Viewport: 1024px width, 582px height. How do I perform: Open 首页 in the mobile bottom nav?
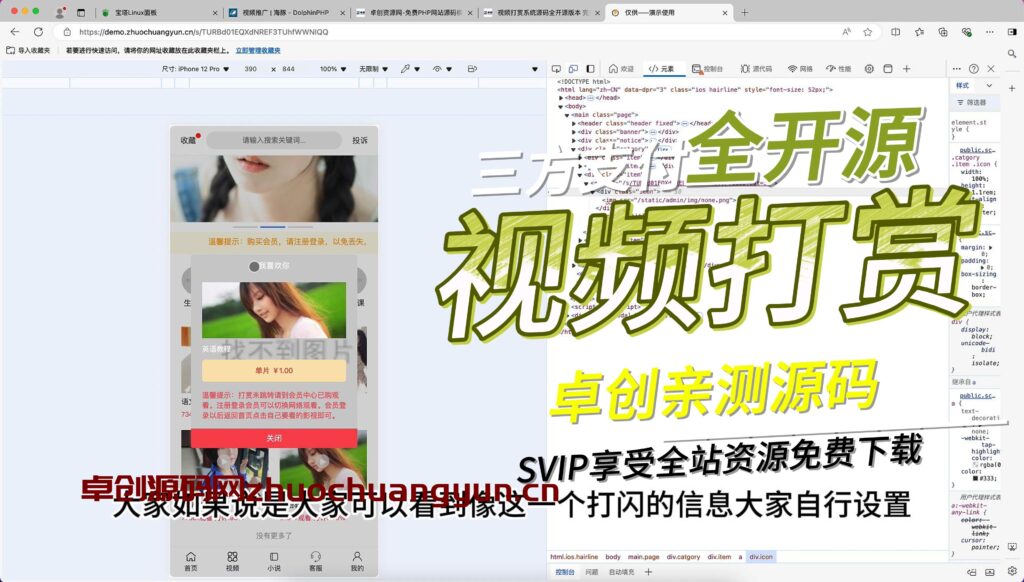191,561
